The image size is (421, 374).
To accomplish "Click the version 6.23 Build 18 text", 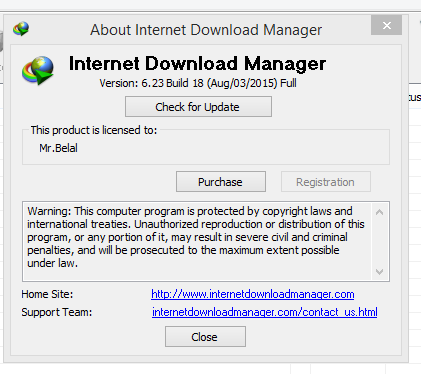I will coord(198,83).
